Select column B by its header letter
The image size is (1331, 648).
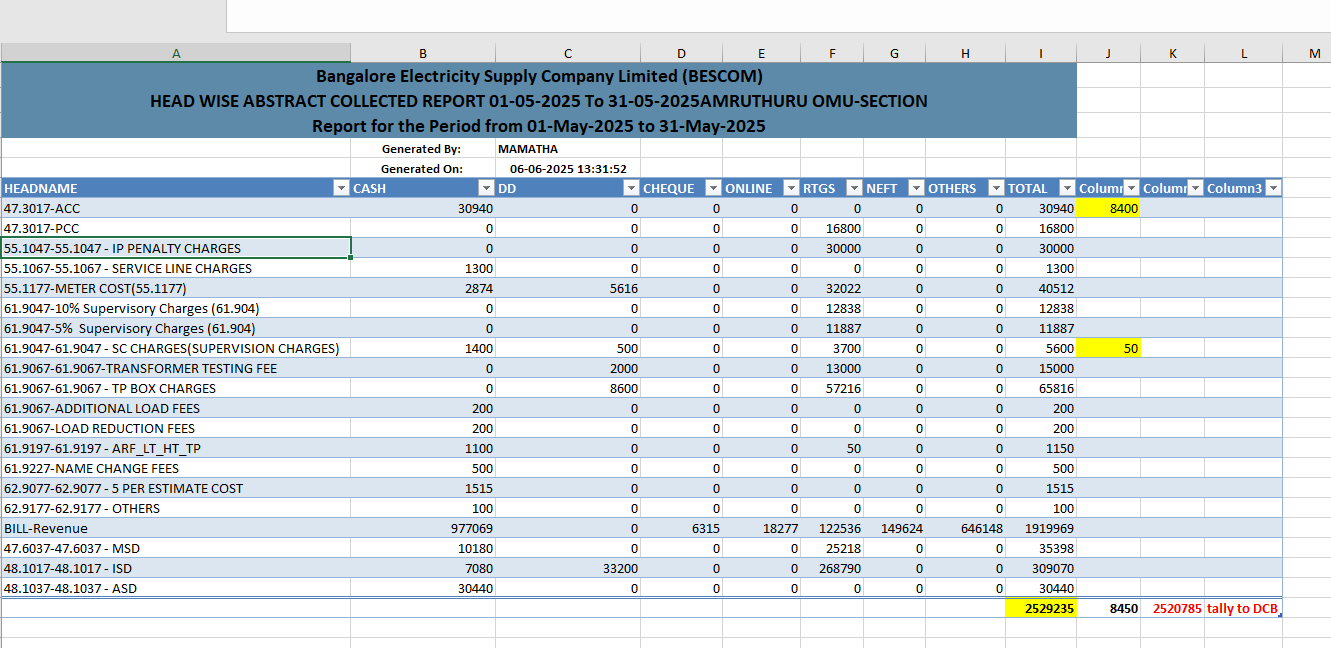(423, 53)
